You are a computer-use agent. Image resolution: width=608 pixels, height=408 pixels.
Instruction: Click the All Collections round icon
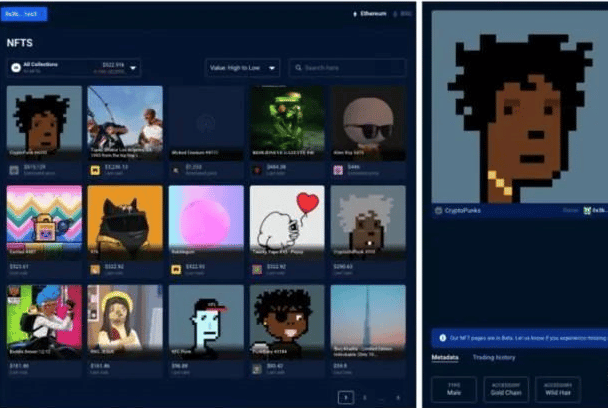(16, 68)
